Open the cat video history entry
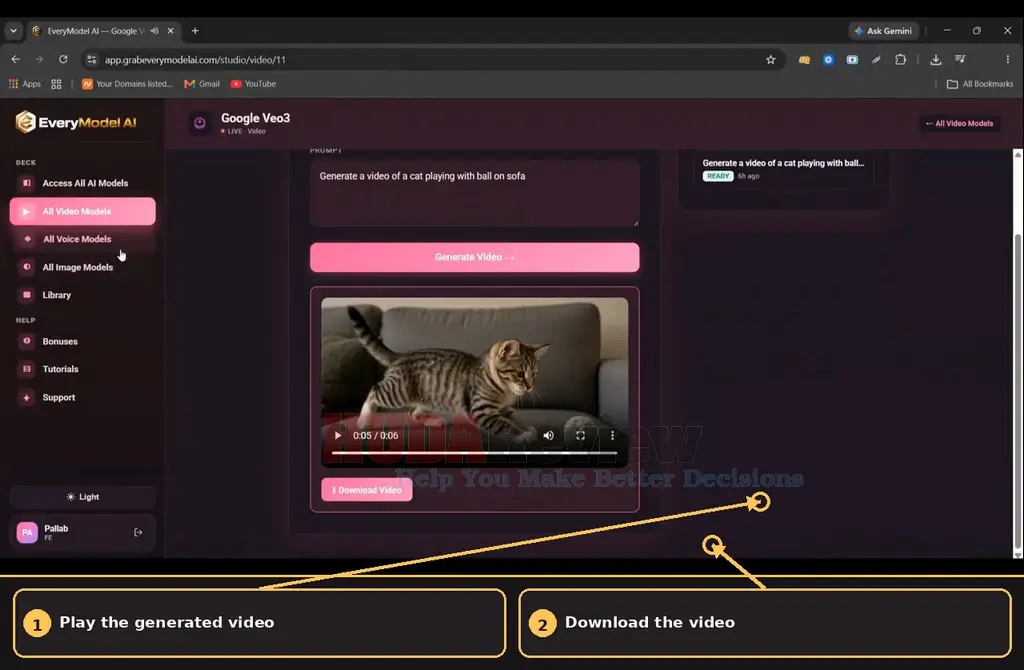Screen dimensions: 1024x670 click(783, 169)
